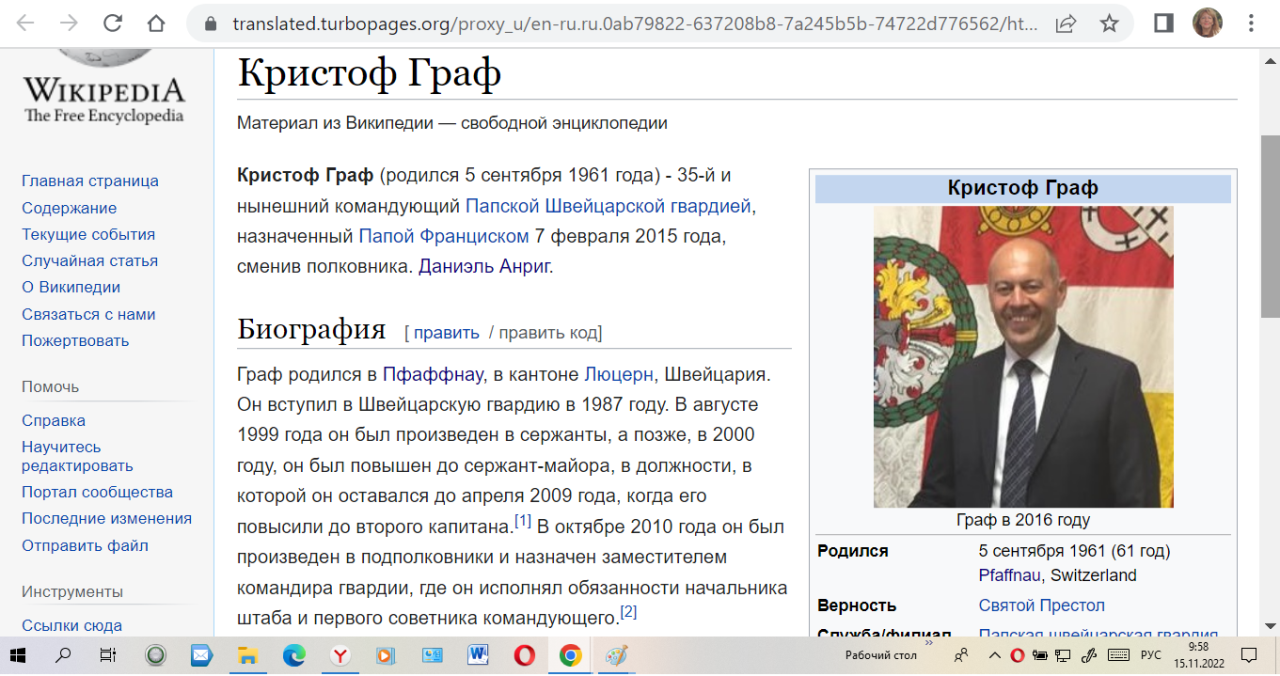Open Случайная статья sidebar link
This screenshot has height=676, width=1280.
(90, 260)
